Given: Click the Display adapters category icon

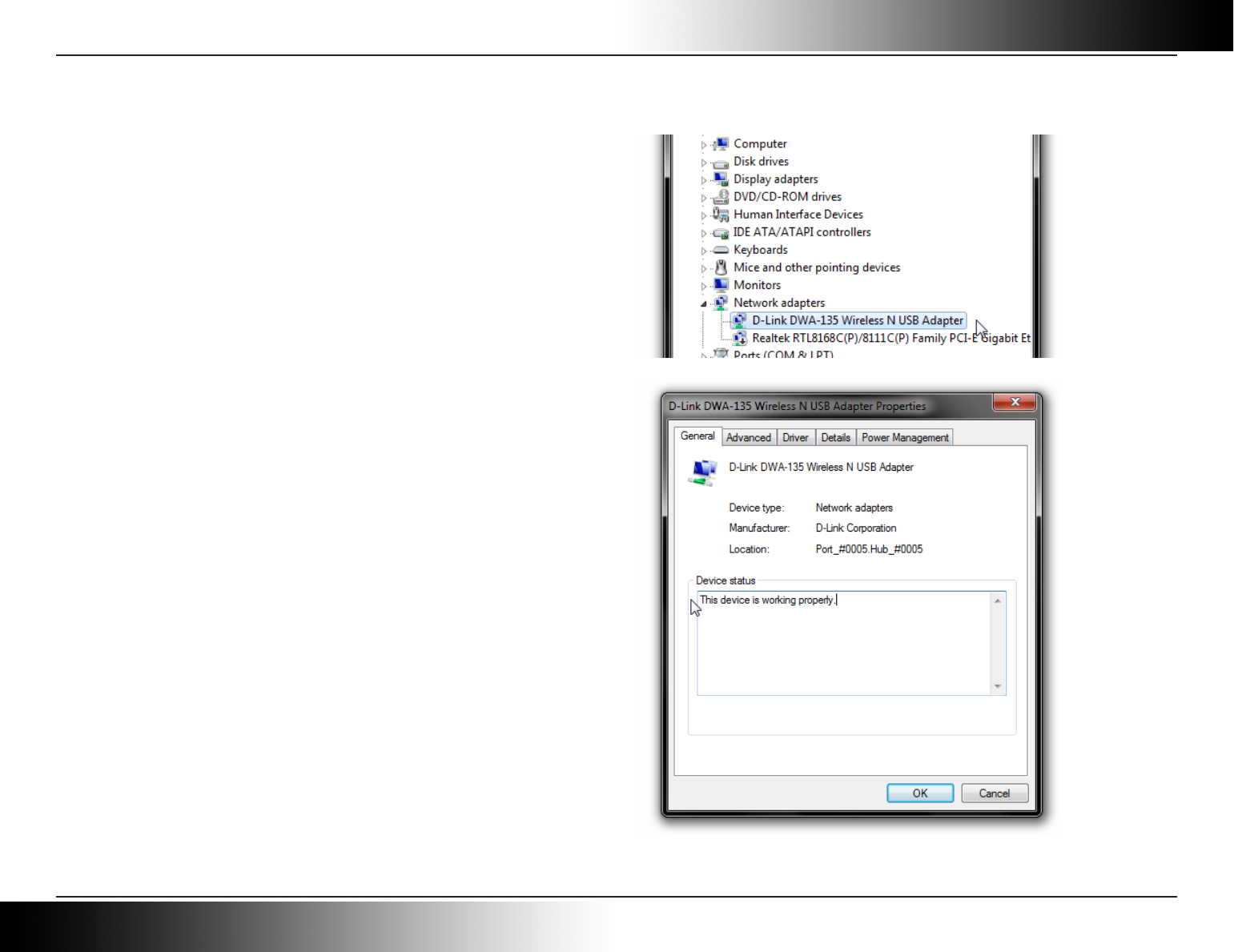Looking at the screenshot, I should pos(721,179).
